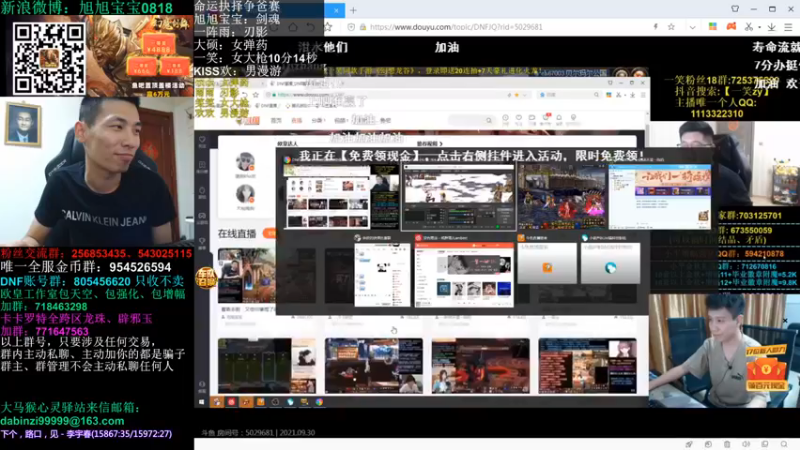Click the bell icon in Douyu header
Image resolution: width=800 pixels, height=450 pixels.
(559, 119)
